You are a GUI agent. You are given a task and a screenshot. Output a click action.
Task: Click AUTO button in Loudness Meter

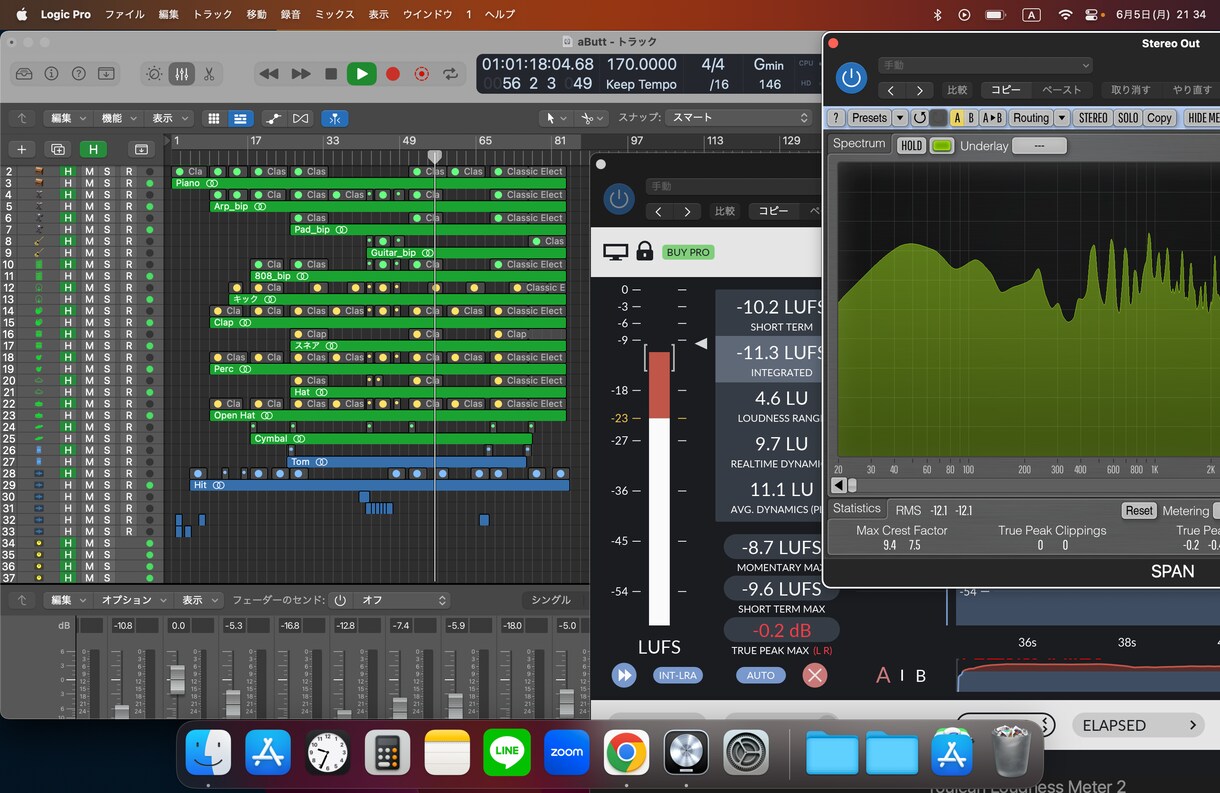pos(761,675)
